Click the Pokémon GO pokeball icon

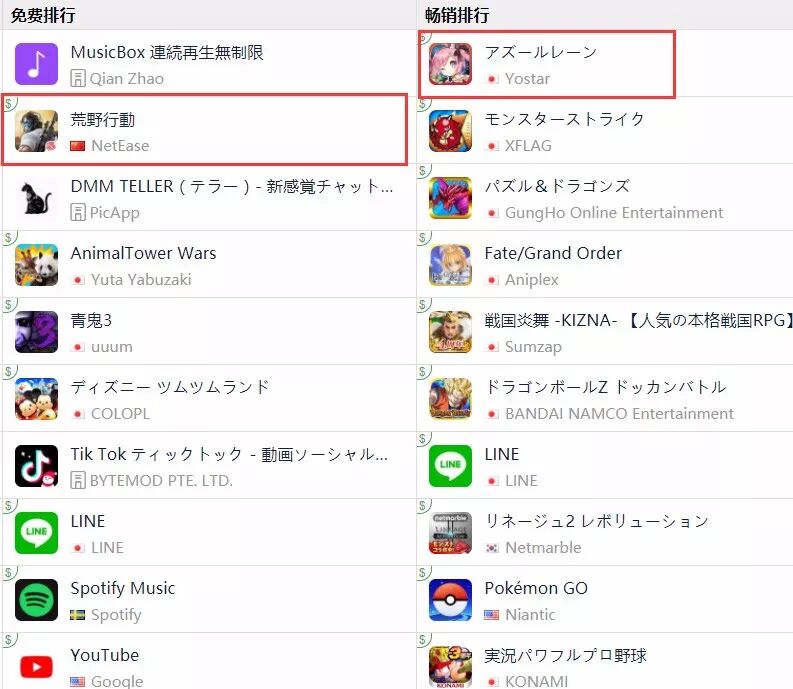tap(450, 600)
